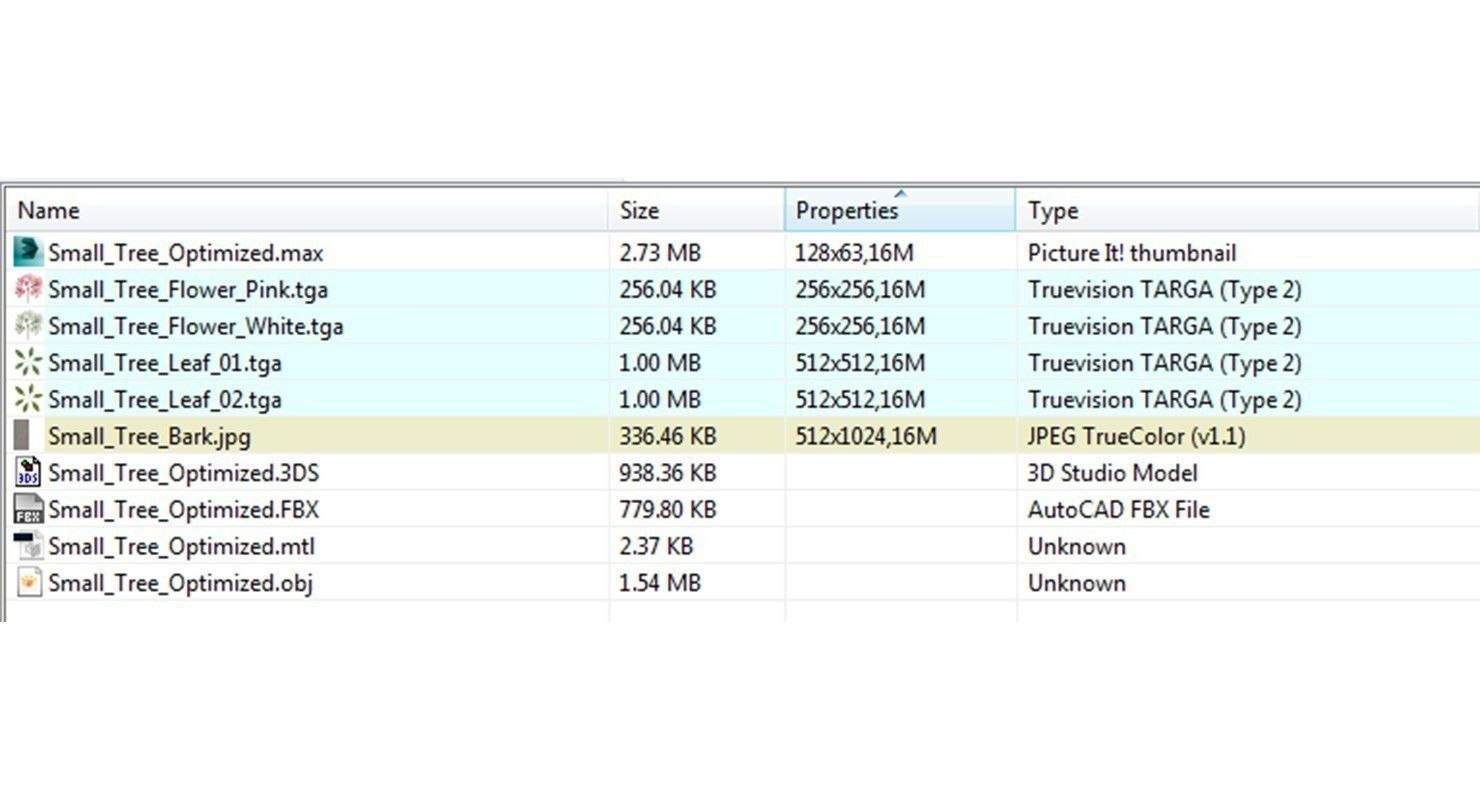
Task: Click the 3D Studio Model type entry
Action: click(1112, 473)
